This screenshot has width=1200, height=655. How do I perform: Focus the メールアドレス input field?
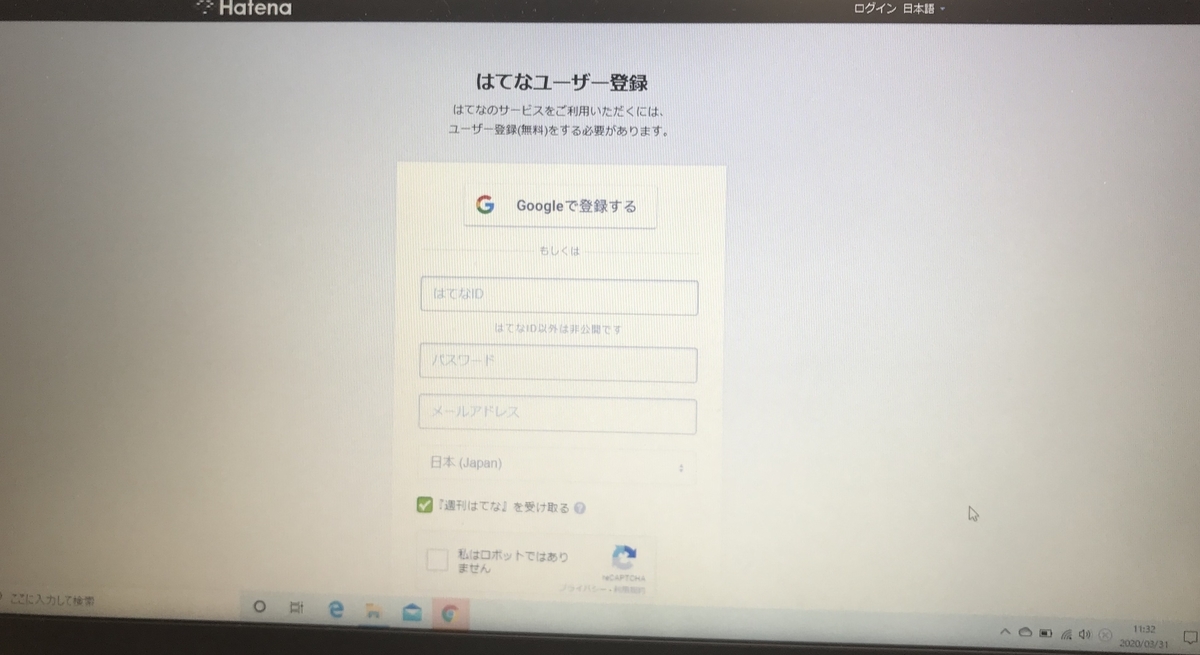tap(557, 415)
